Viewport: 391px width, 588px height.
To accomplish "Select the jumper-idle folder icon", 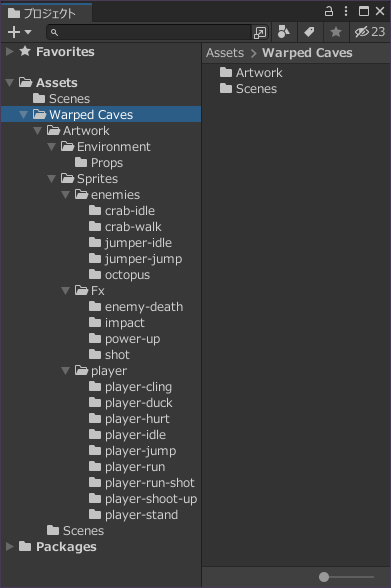I will coord(95,243).
